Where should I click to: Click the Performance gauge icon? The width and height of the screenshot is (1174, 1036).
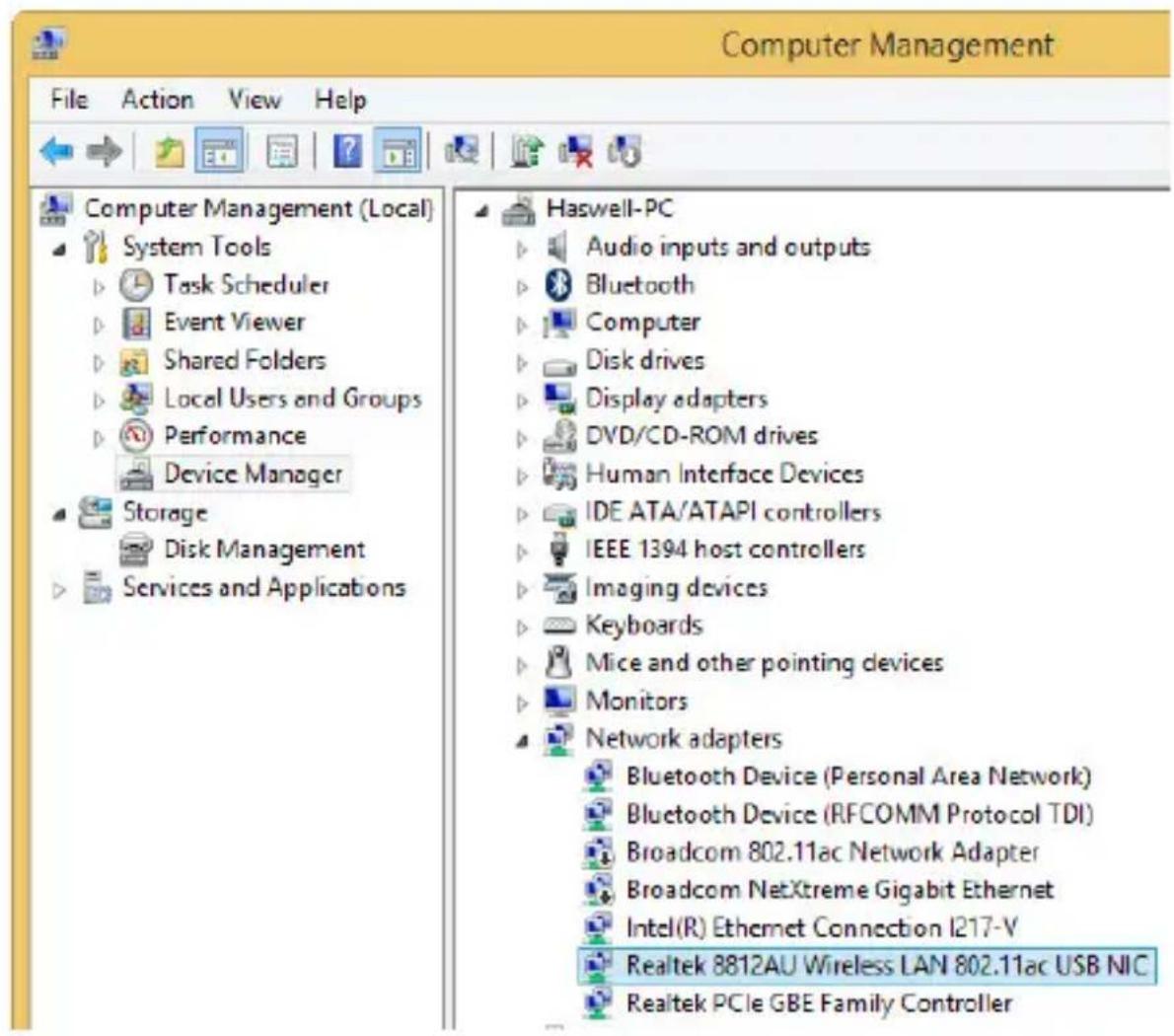(136, 436)
